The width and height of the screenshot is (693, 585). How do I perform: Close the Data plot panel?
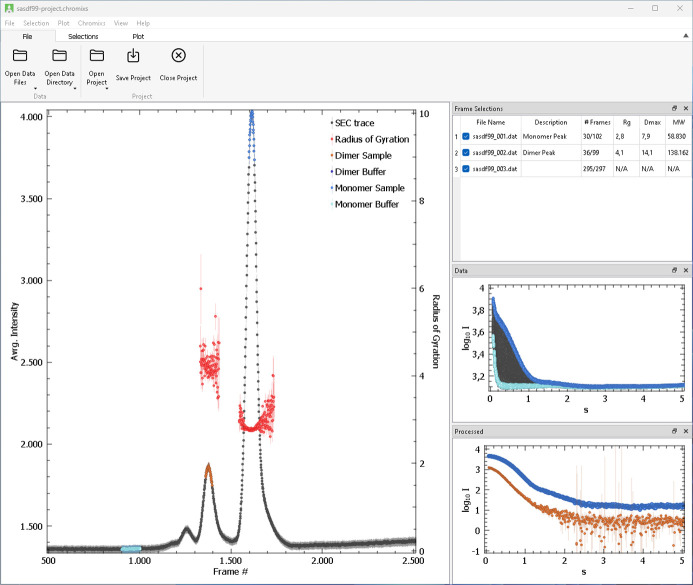tap(685, 271)
